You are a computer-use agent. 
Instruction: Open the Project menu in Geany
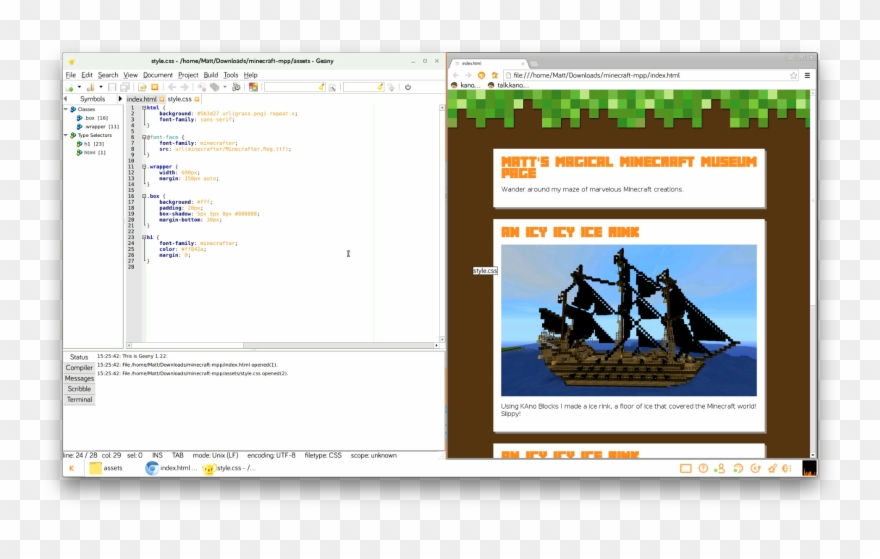coord(188,75)
